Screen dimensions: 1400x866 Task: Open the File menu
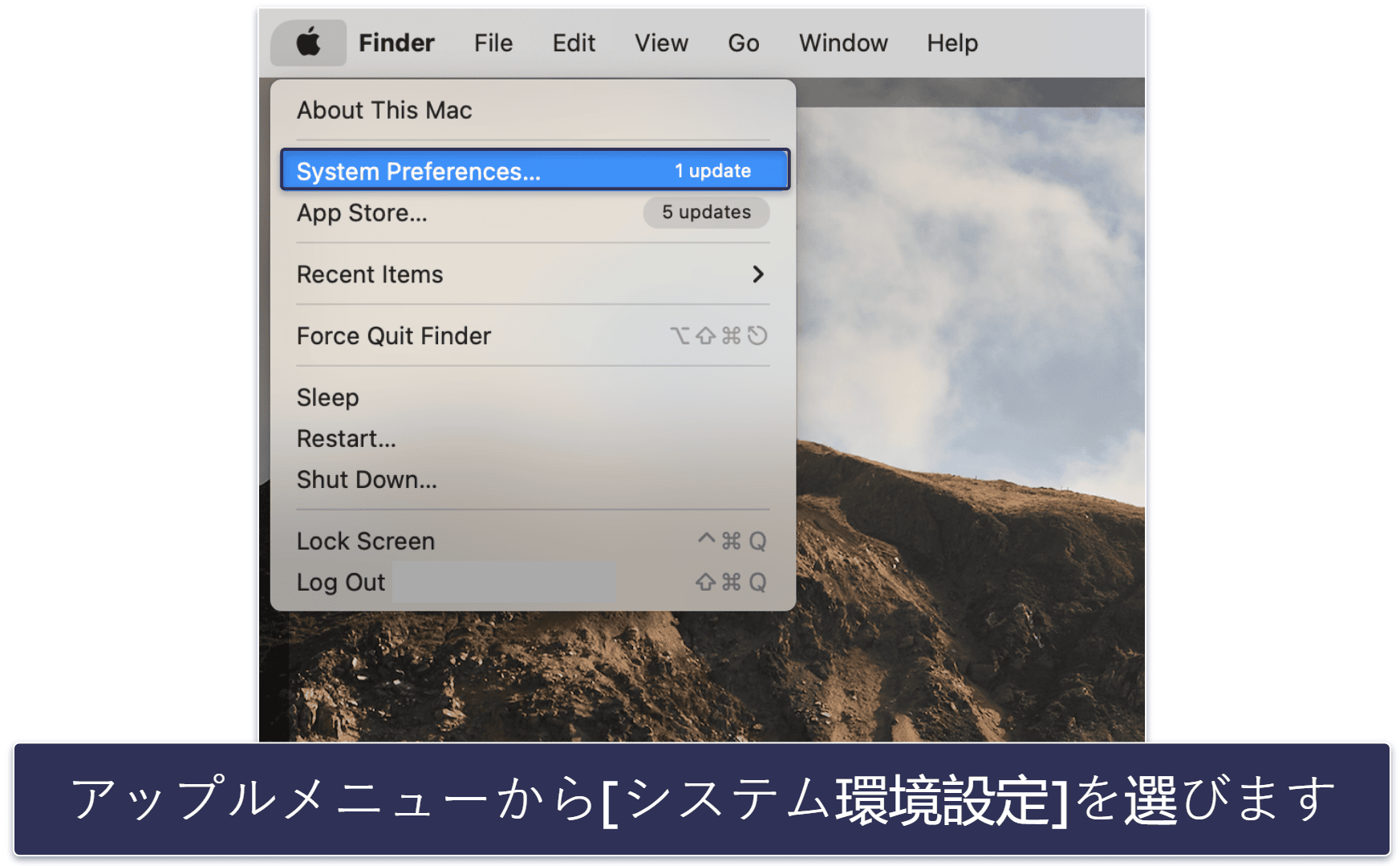click(x=493, y=43)
